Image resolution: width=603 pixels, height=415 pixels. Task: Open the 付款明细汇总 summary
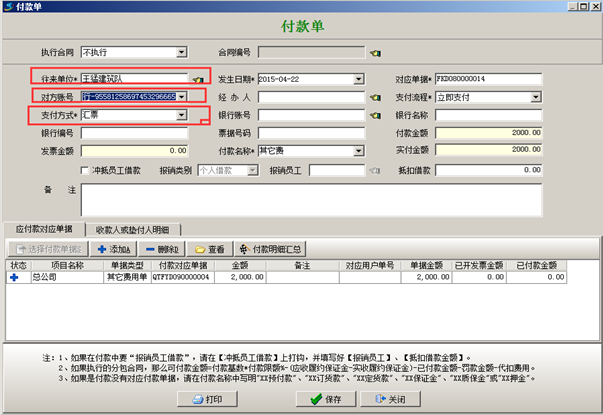(x=272, y=248)
